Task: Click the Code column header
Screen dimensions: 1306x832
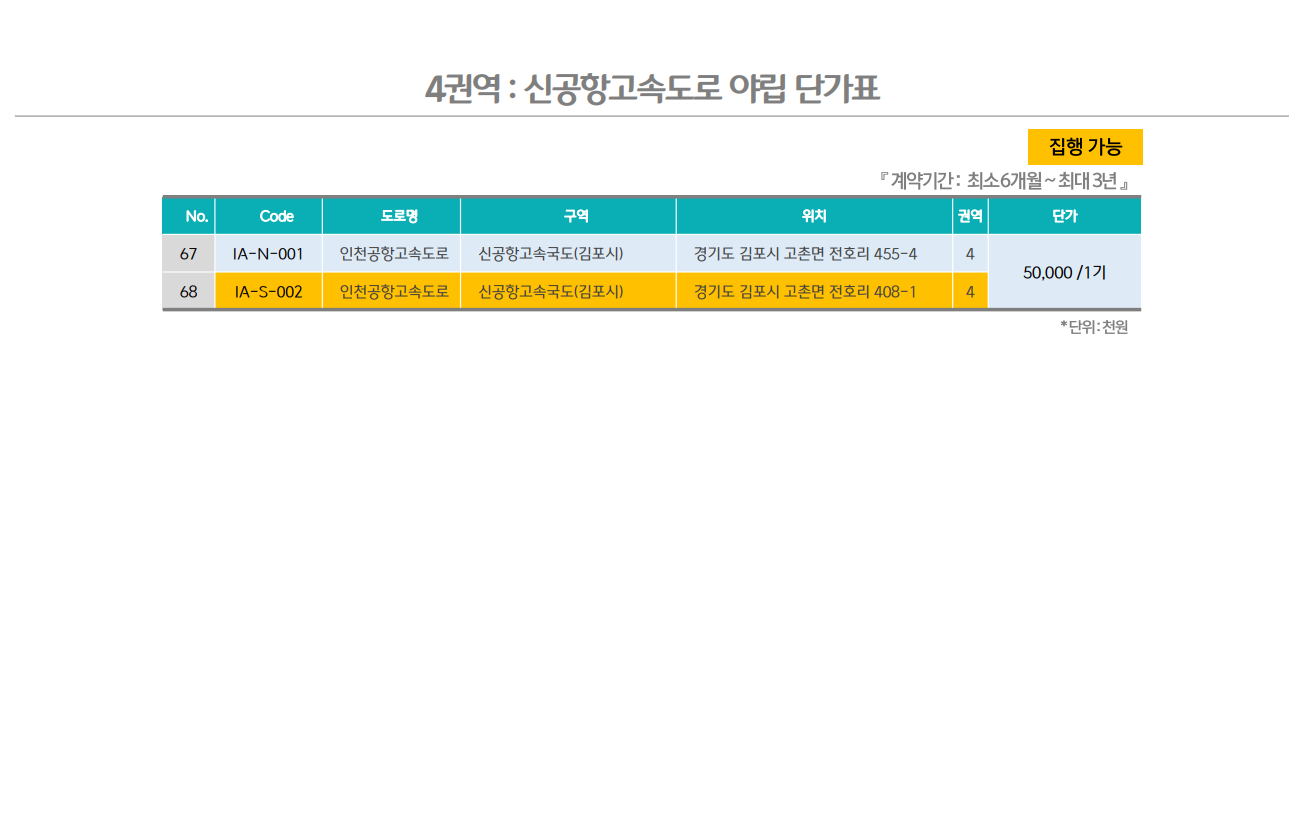Action: tap(269, 216)
